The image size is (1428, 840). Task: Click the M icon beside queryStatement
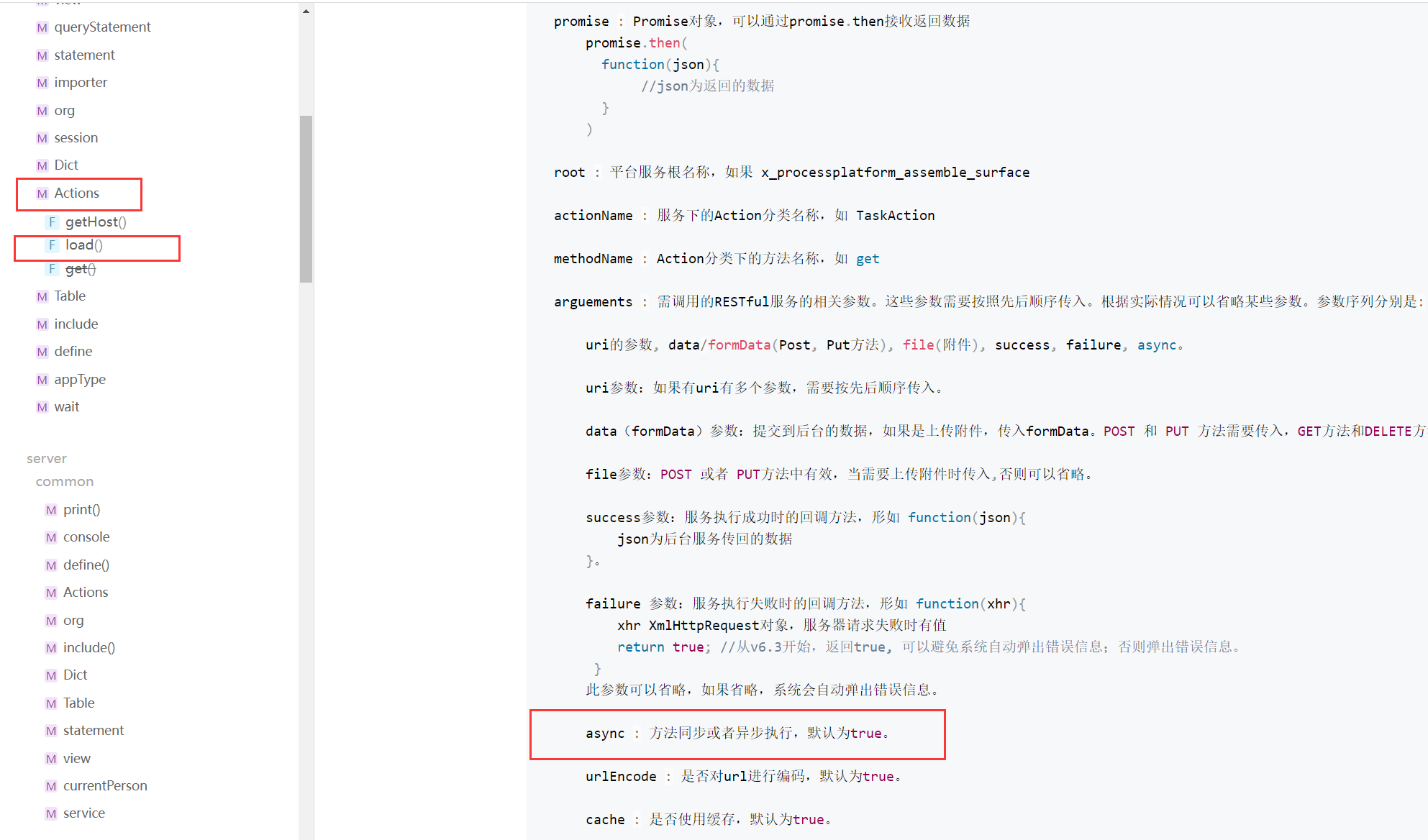pos(42,28)
